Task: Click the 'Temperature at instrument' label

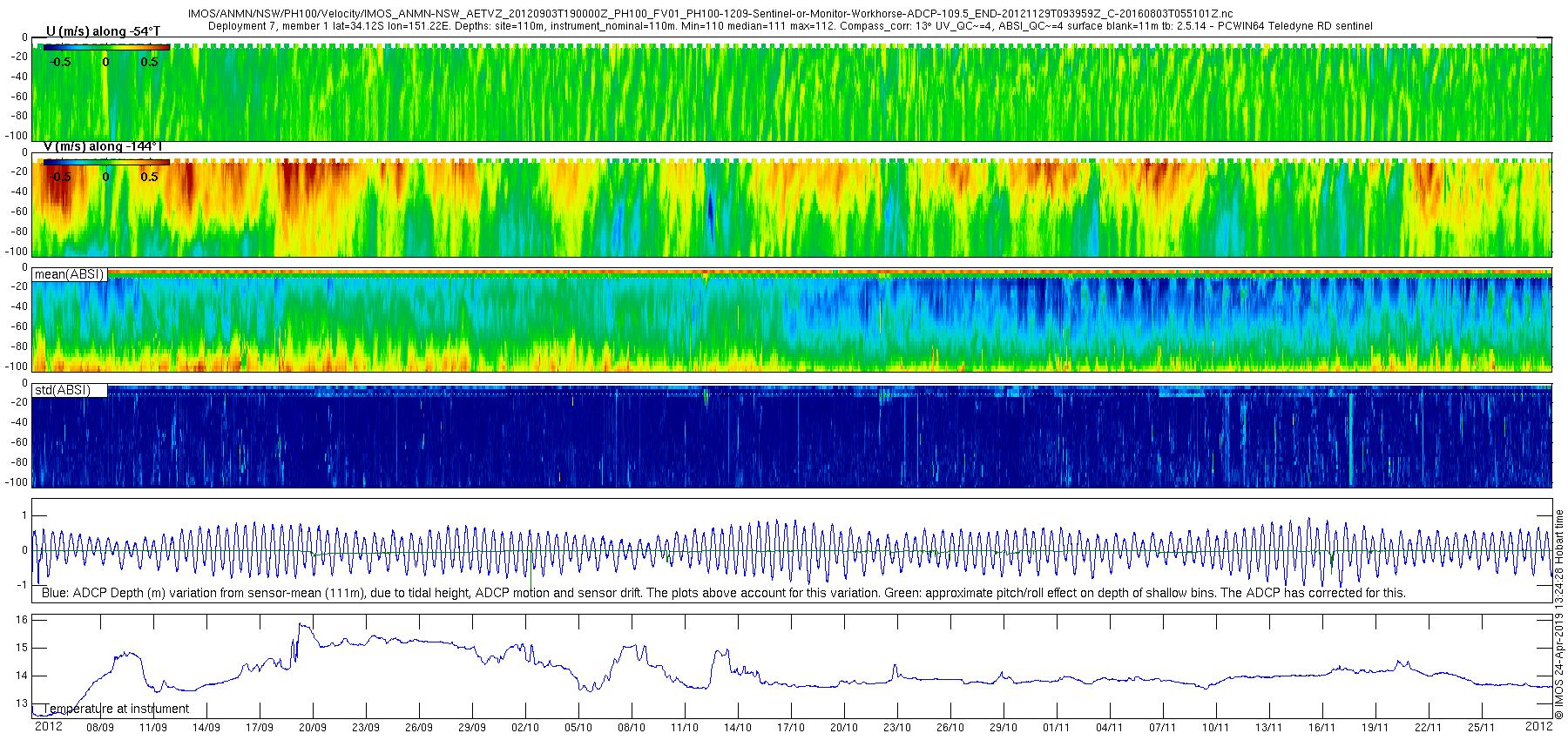Action: (116, 709)
